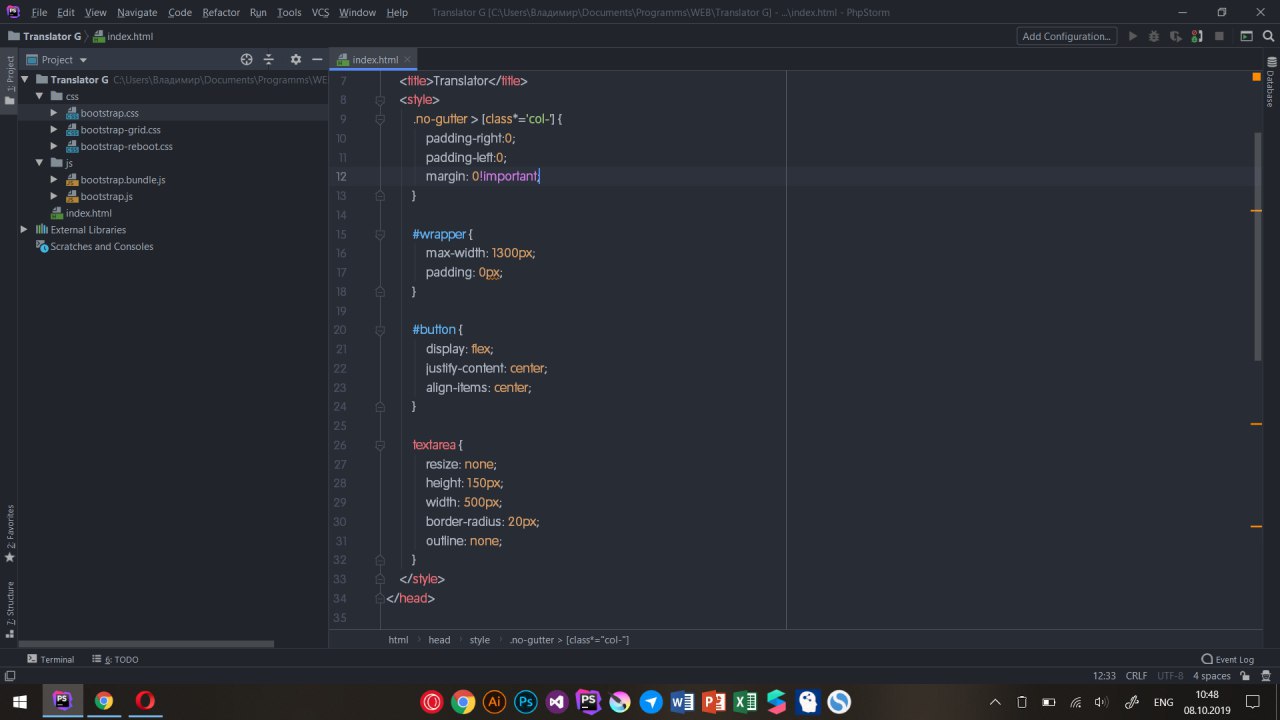The width and height of the screenshot is (1280, 720).
Task: Open the Project view dropdown
Action: click(x=83, y=60)
